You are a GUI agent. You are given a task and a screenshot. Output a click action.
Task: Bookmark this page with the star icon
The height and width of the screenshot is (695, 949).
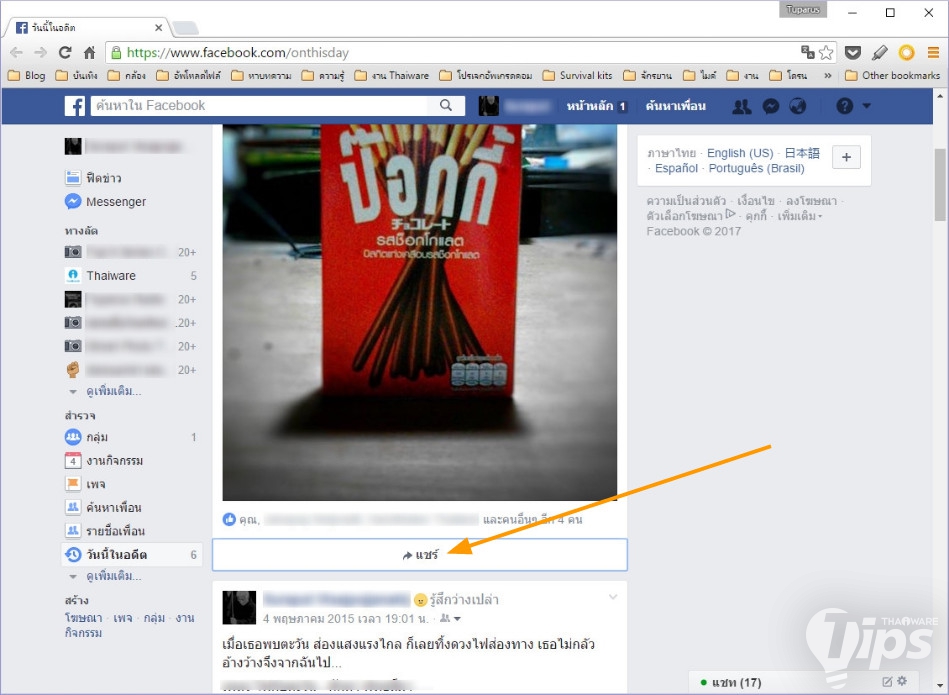pos(826,53)
